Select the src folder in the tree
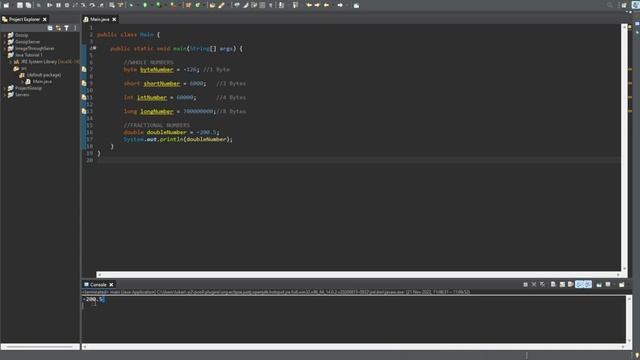 pos(24,68)
